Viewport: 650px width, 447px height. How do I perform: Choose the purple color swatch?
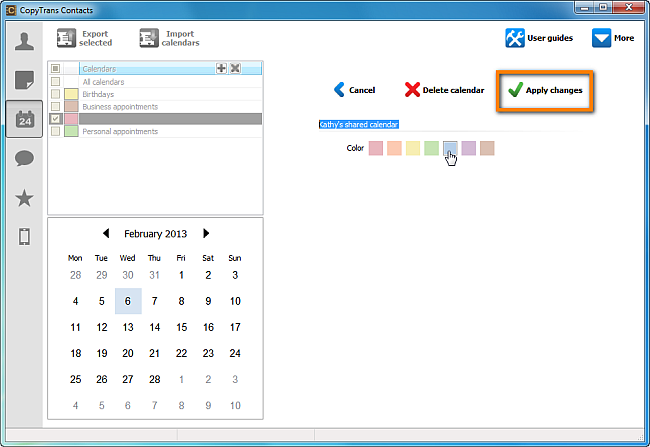[469, 148]
